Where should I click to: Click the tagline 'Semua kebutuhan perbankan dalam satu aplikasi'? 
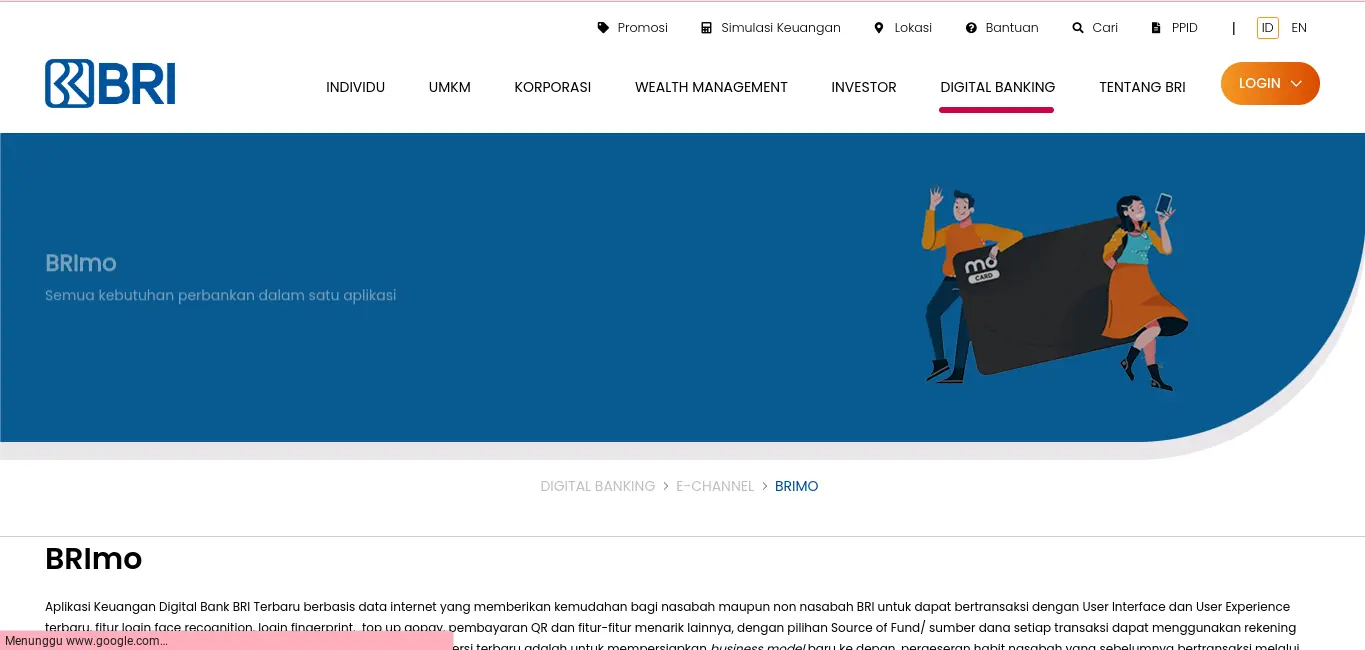tap(221, 295)
